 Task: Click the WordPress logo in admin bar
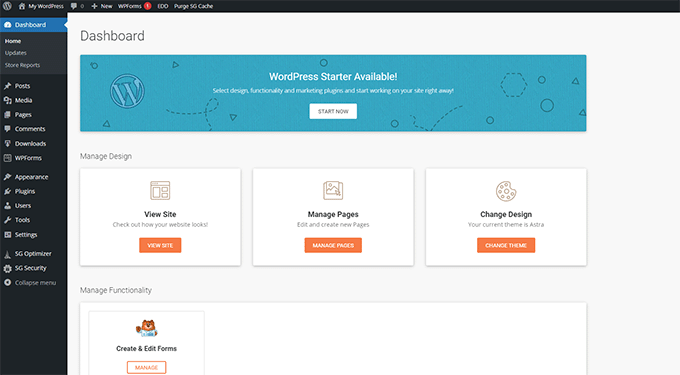tap(7, 6)
